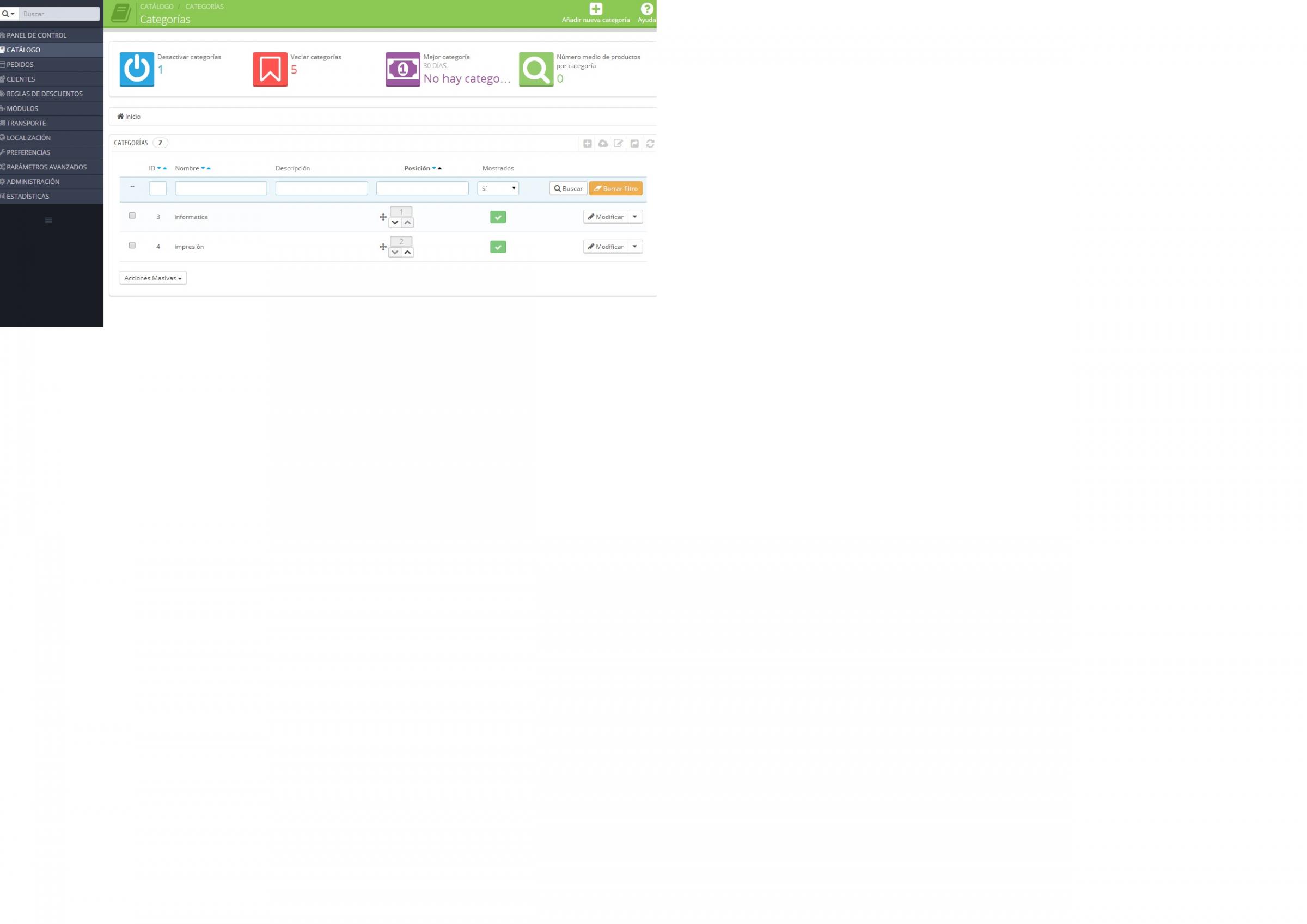1307x924 pixels.
Task: Open the Ayuda help icon
Action: click(x=646, y=9)
